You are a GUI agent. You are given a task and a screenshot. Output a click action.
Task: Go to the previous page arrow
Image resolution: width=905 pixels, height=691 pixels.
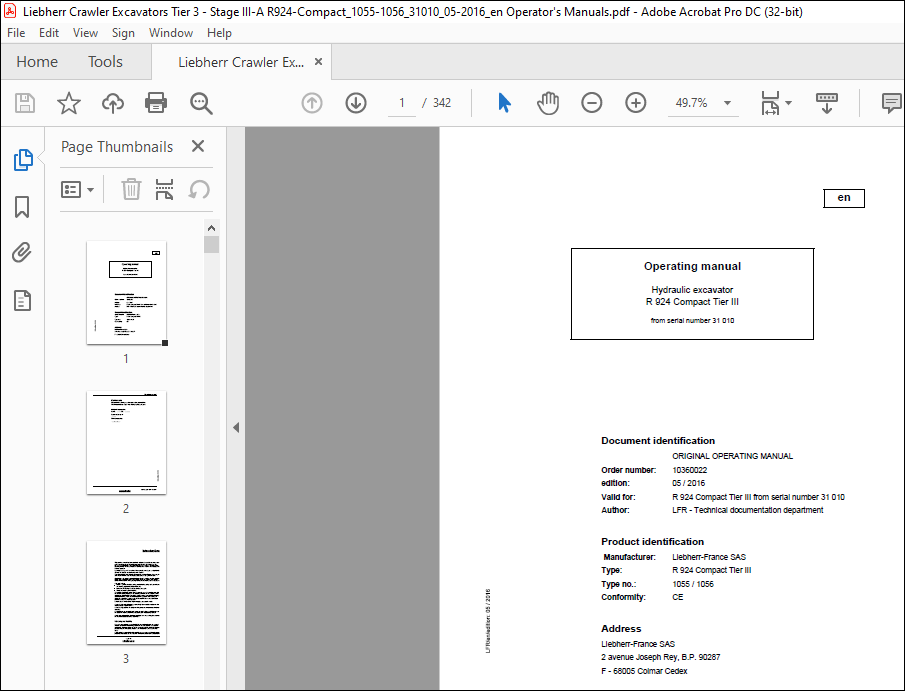pyautogui.click(x=312, y=103)
